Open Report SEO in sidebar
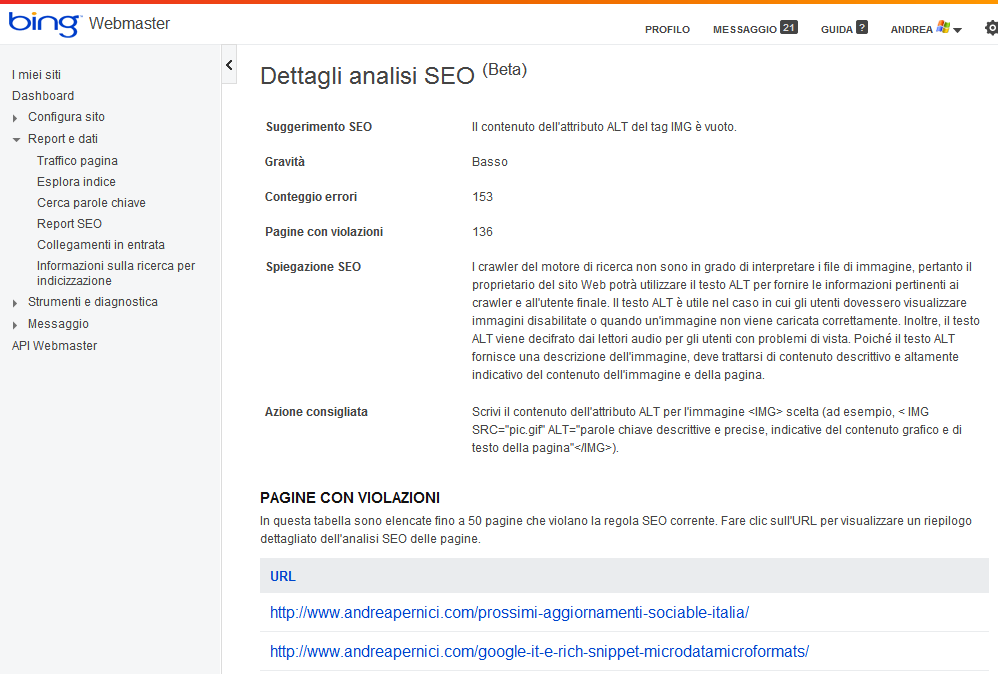The width and height of the screenshot is (998, 674). pos(69,224)
